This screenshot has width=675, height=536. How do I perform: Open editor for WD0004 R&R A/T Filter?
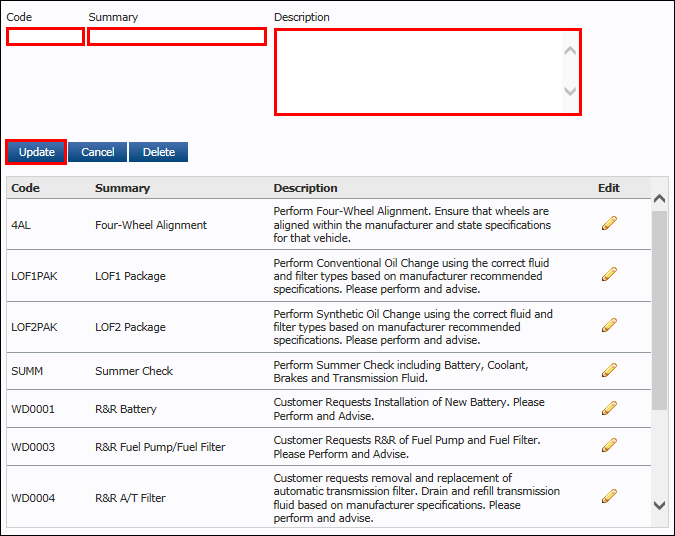point(609,496)
